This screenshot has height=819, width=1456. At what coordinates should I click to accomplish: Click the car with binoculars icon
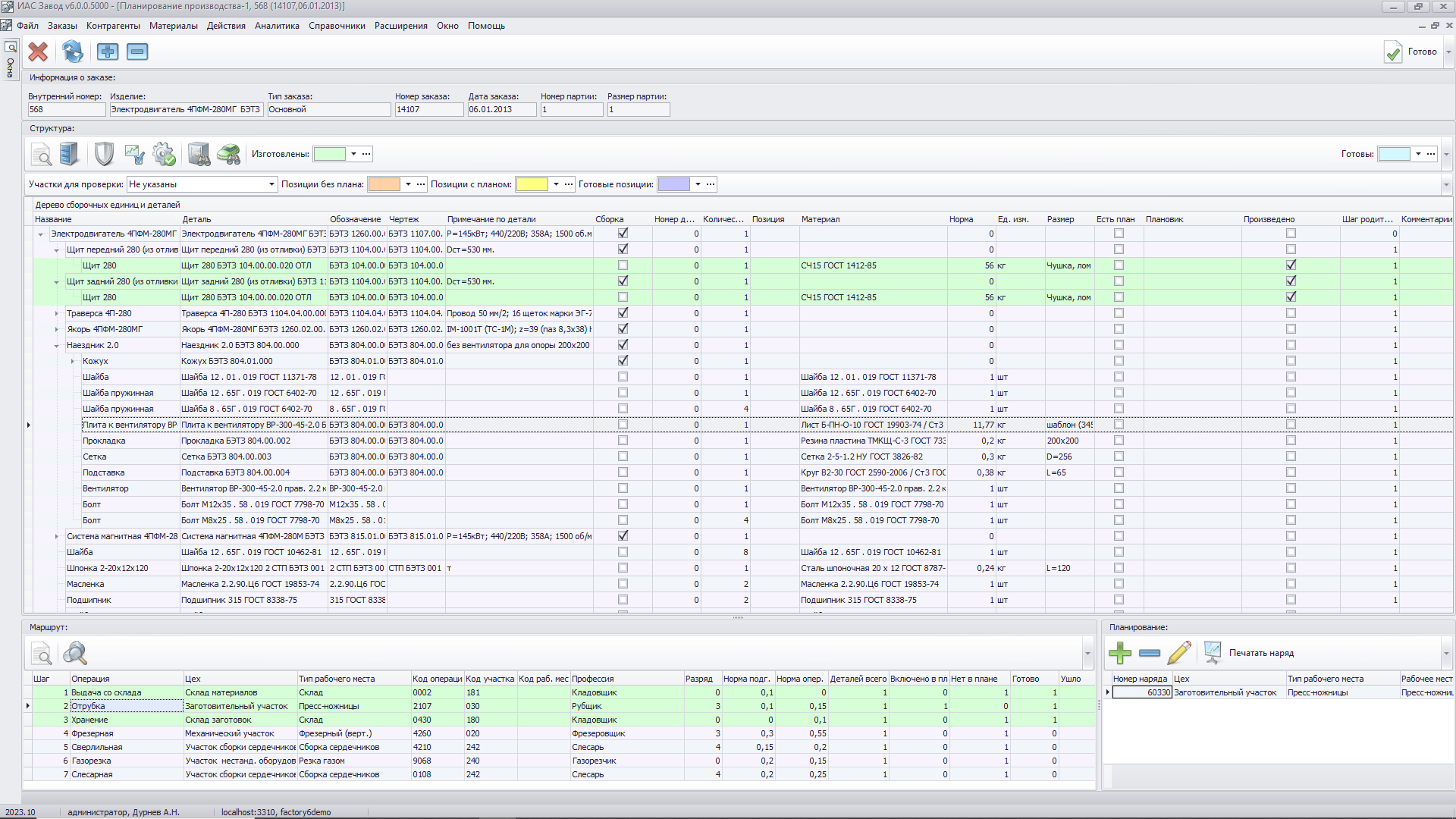(229, 154)
